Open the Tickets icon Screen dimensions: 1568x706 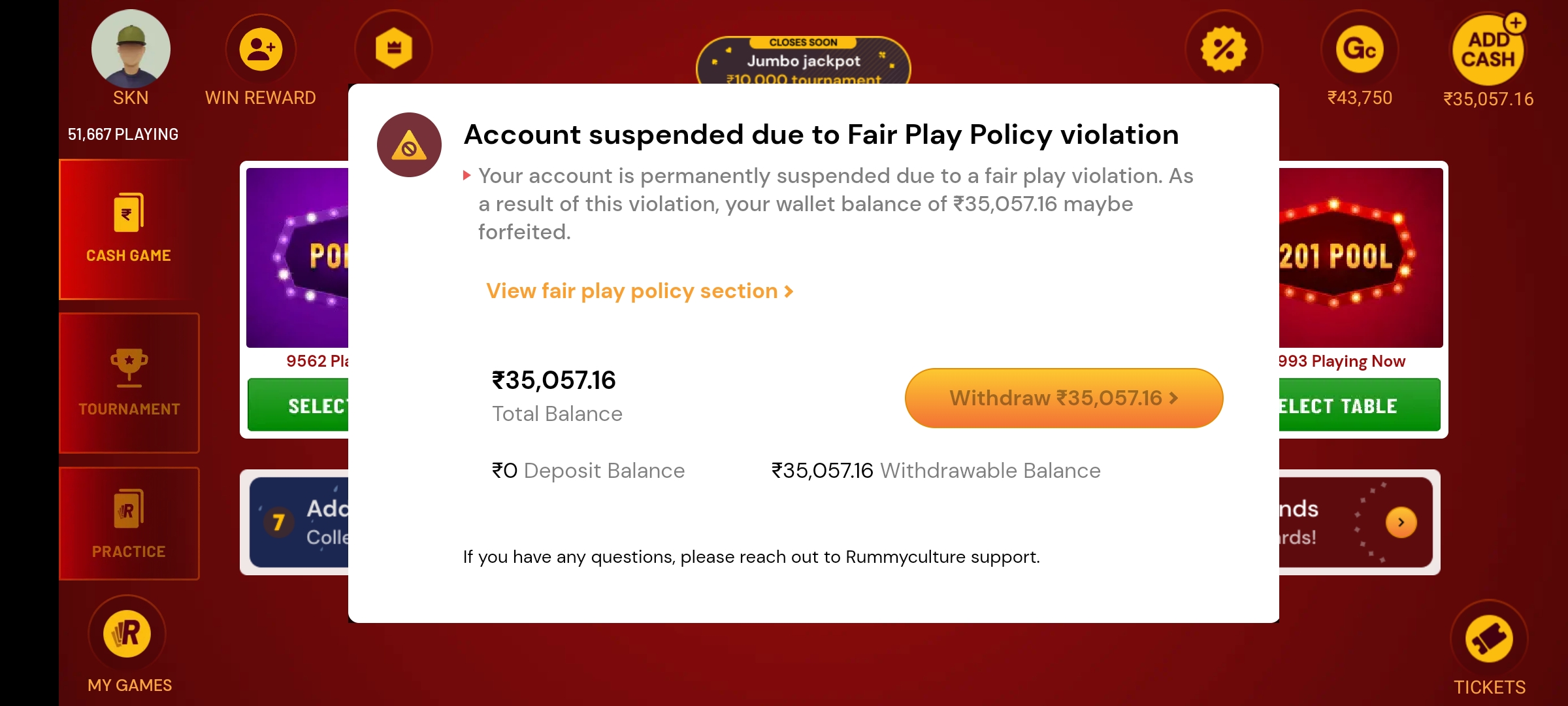click(x=1489, y=639)
